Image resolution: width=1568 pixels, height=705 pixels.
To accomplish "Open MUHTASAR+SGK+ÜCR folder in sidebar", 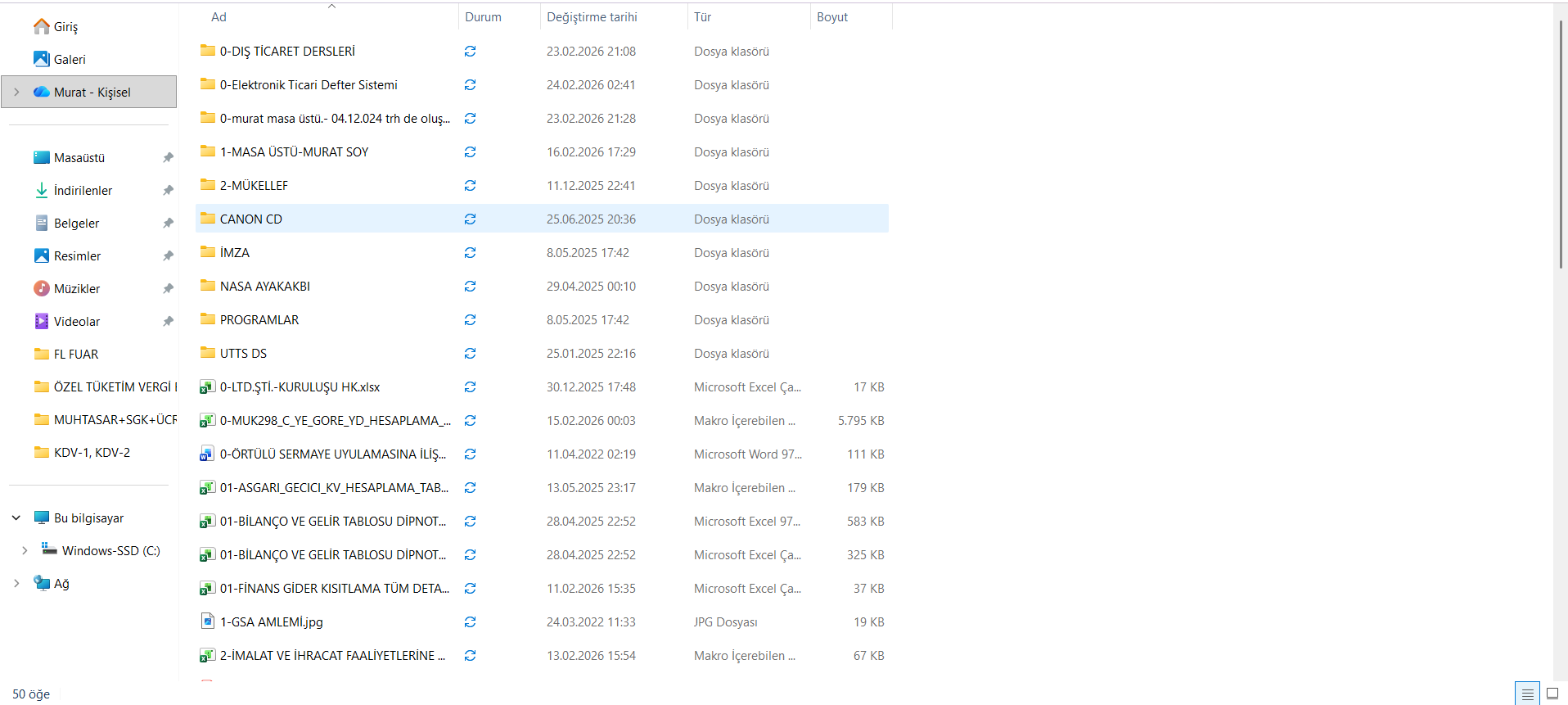I will 115,419.
